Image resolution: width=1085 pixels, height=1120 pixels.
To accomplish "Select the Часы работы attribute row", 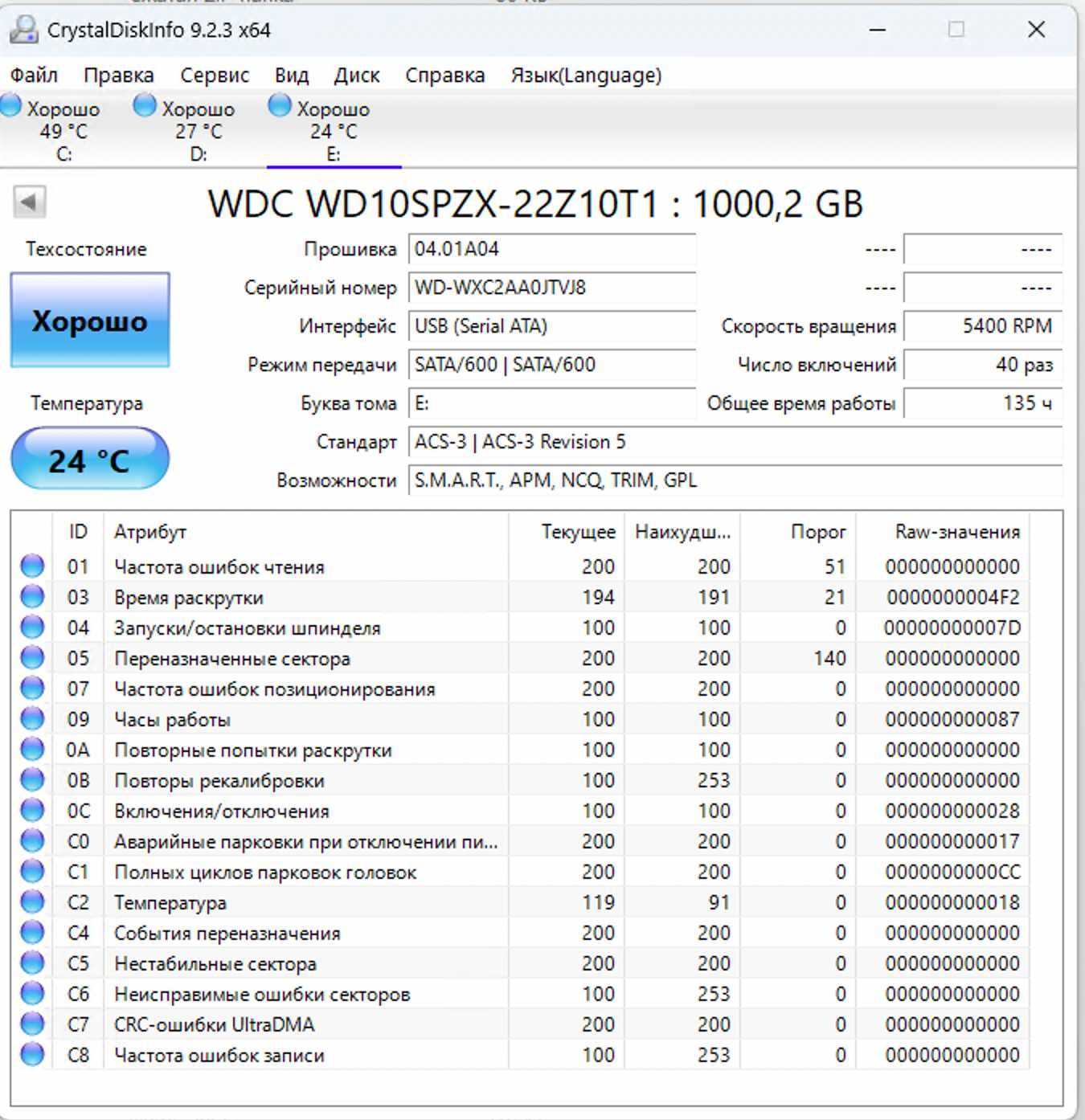I will 522,719.
